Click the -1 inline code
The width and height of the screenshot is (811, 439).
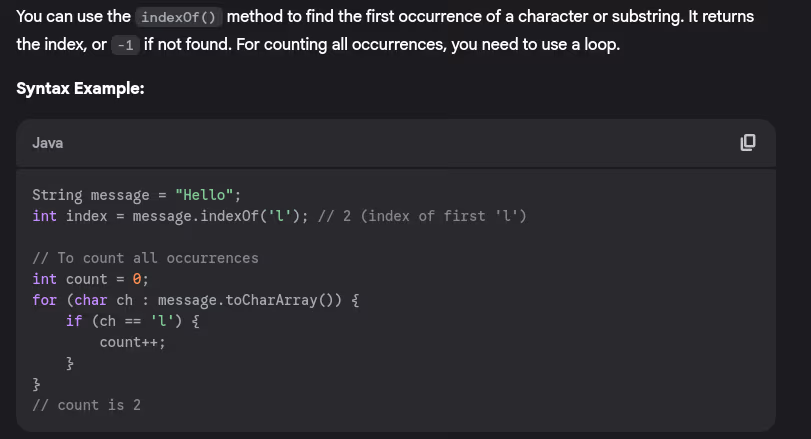(125, 46)
